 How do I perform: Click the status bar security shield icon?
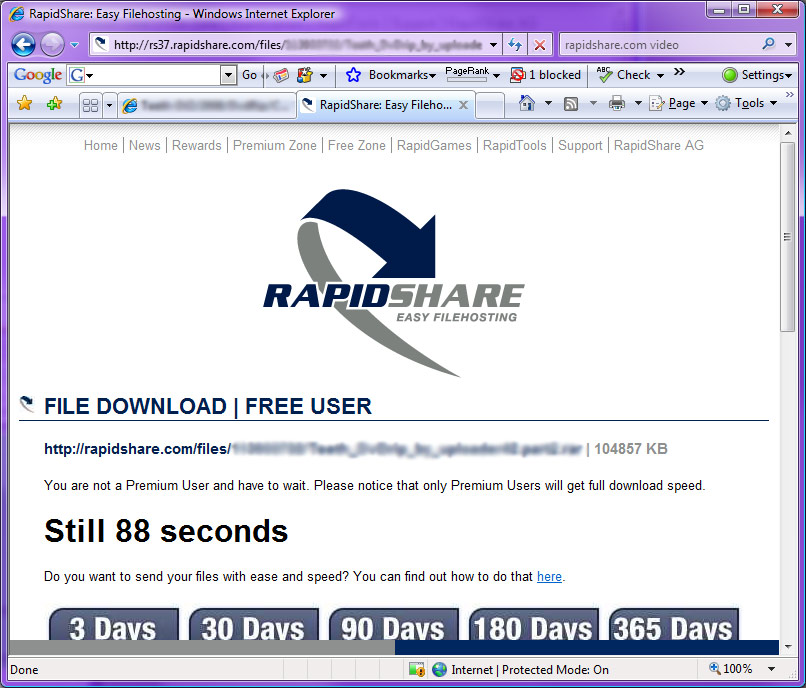click(x=417, y=669)
